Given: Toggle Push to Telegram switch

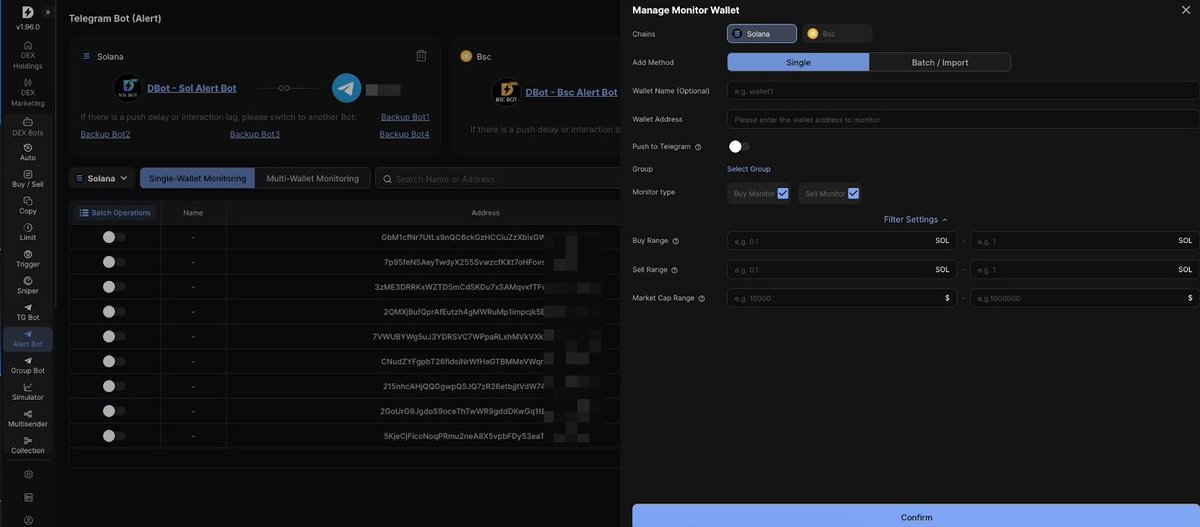Looking at the screenshot, I should coord(739,146).
